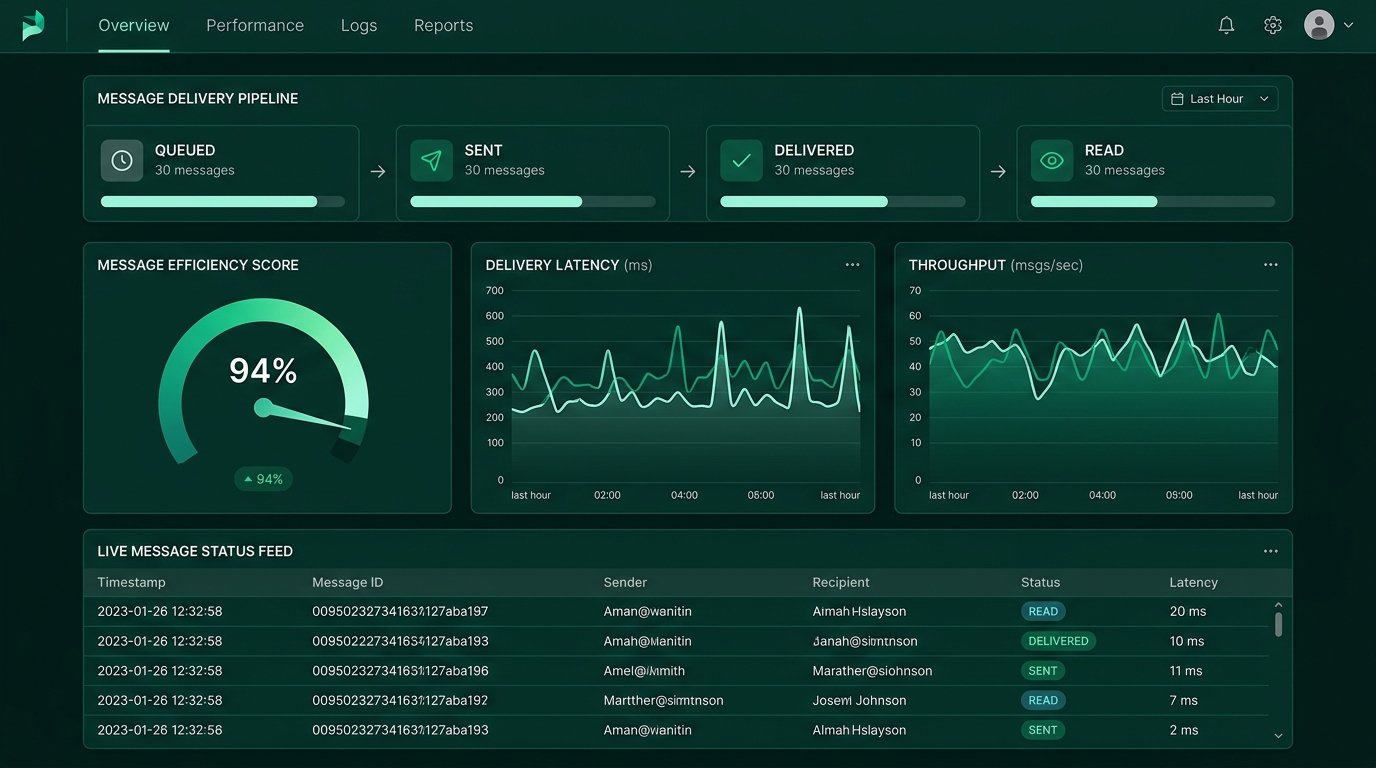Open settings via the gear icon
Screen dimensions: 1376x768
pos(1272,25)
